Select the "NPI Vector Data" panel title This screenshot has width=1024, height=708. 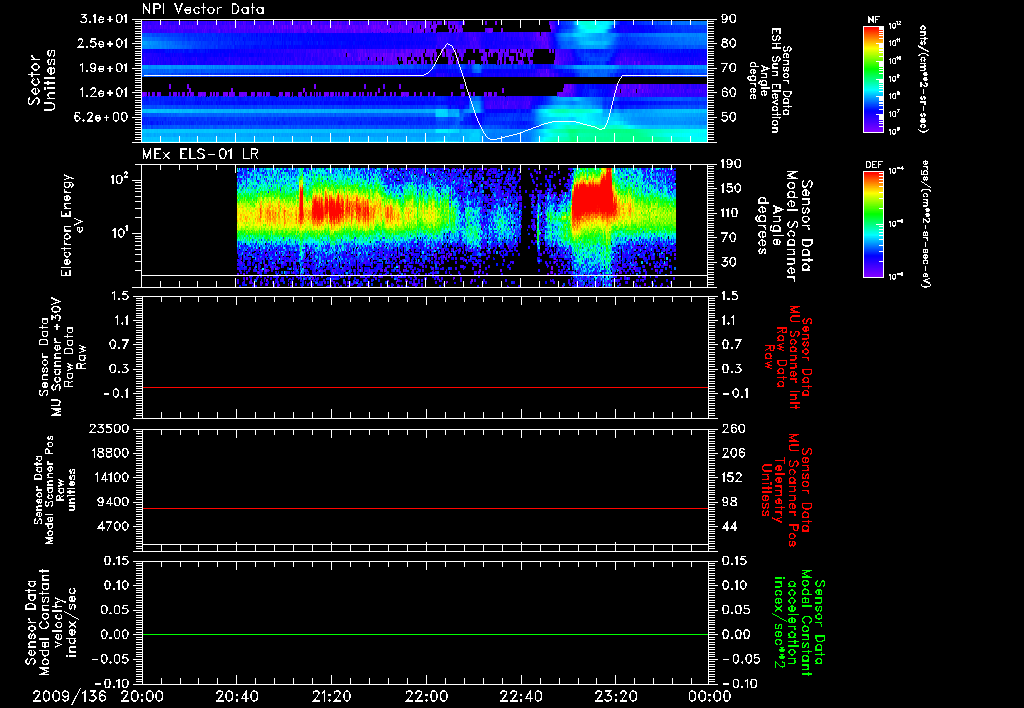click(x=204, y=9)
